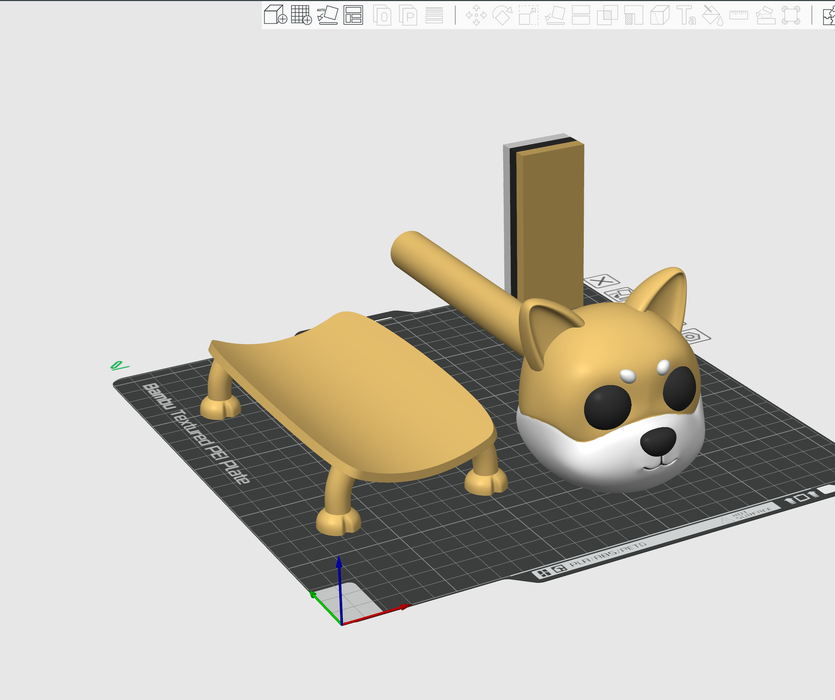
Task: Open Variable layer height tool
Action: click(x=435, y=15)
